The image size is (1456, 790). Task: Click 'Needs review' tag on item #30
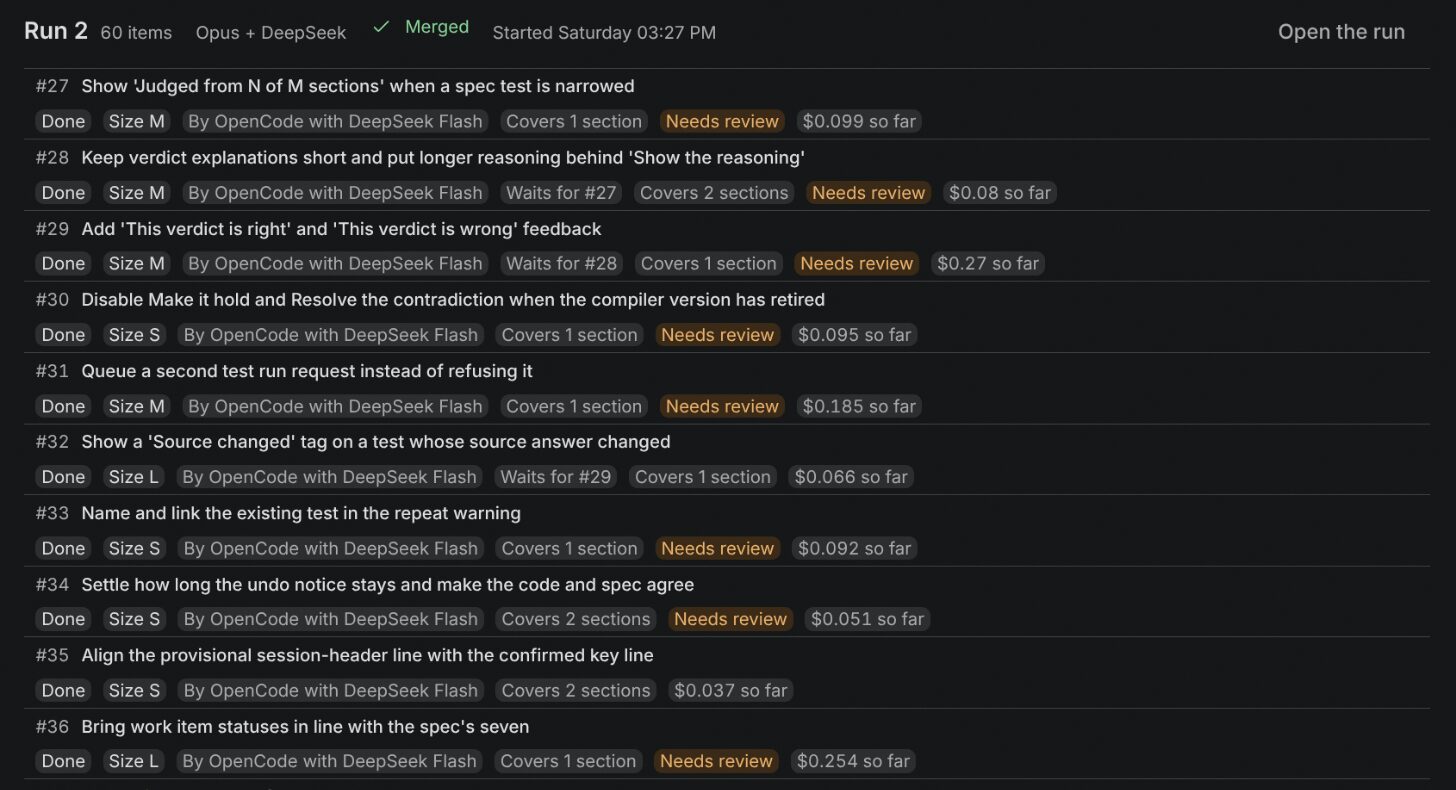pyautogui.click(x=717, y=334)
